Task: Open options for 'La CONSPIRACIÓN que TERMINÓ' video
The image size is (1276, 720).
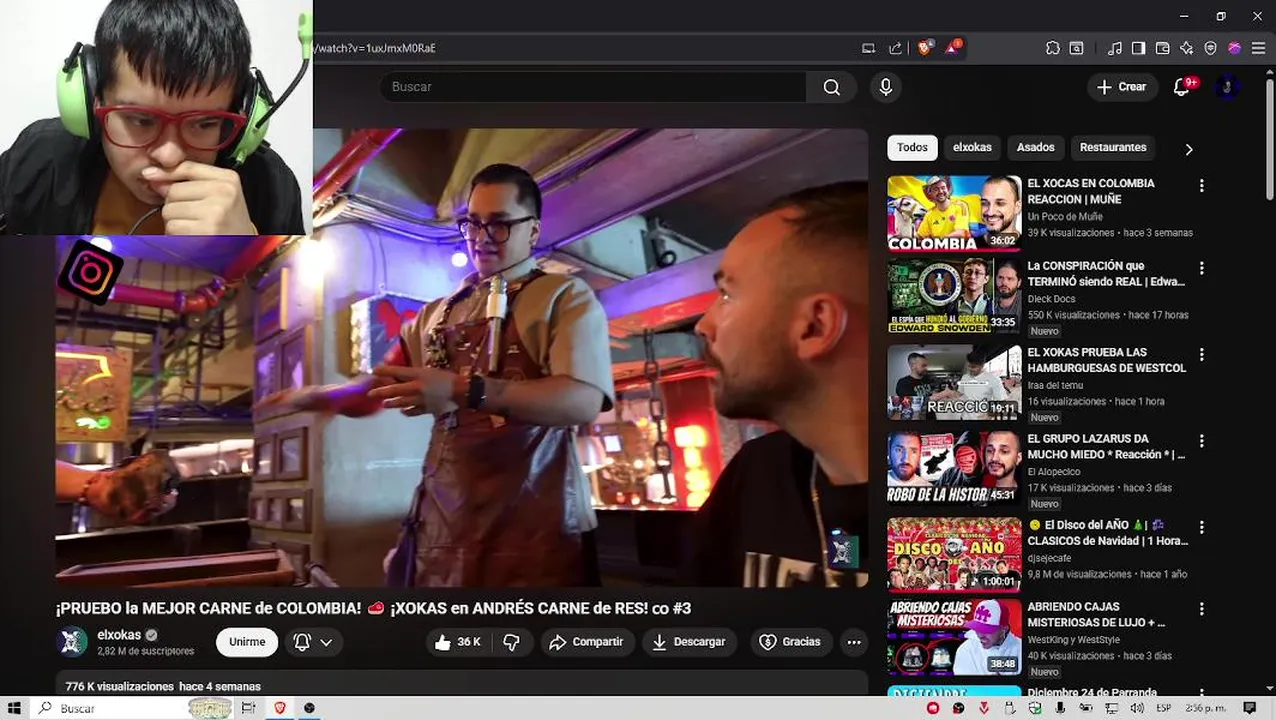Action: click(x=1202, y=269)
